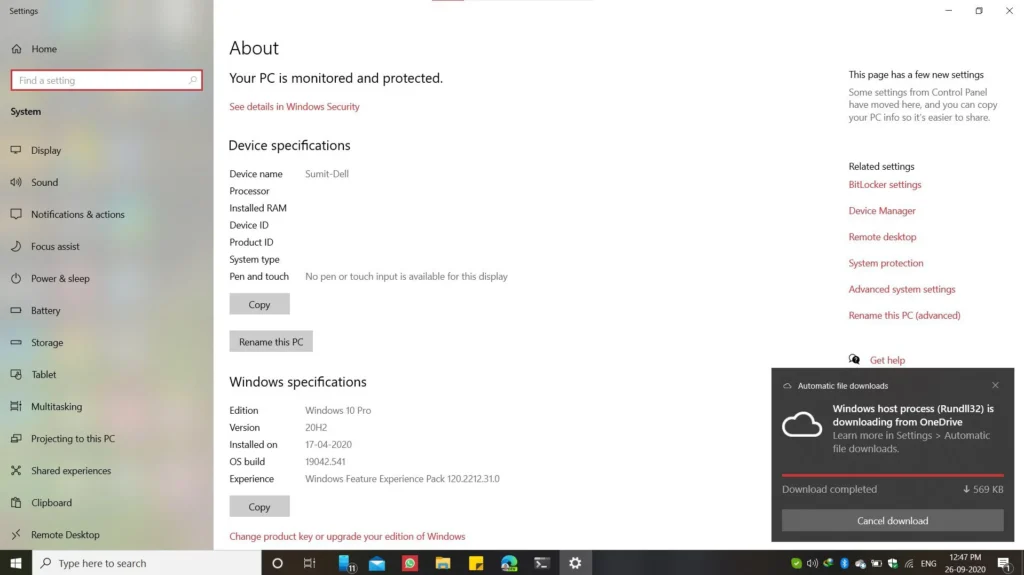Click the ENG language indicator
The width and height of the screenshot is (1024, 575).
(x=928, y=563)
